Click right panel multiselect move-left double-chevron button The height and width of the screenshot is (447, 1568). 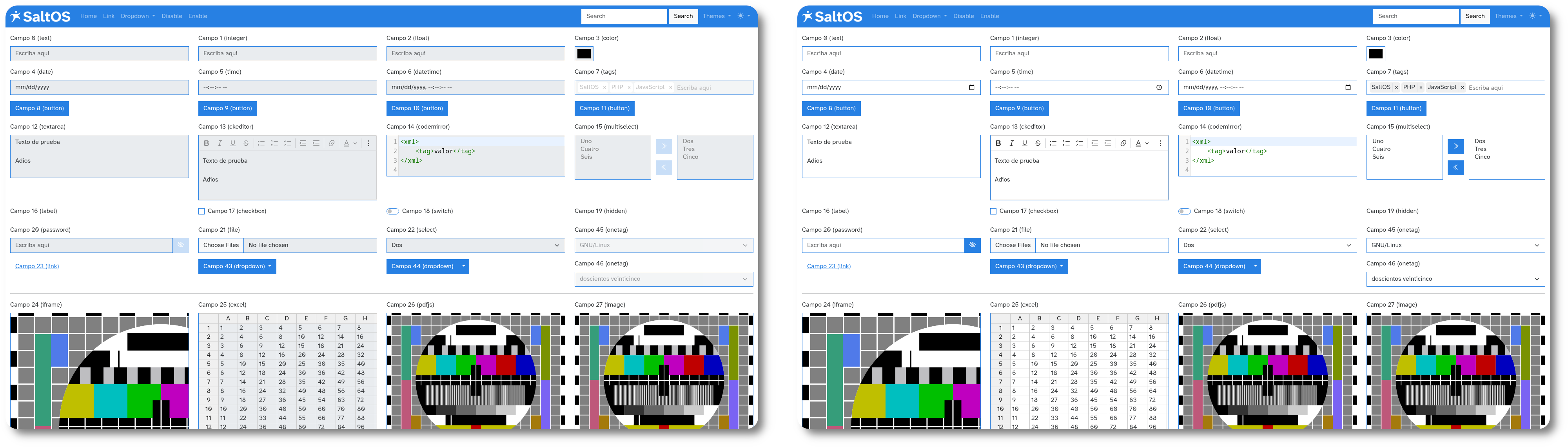point(1455,167)
